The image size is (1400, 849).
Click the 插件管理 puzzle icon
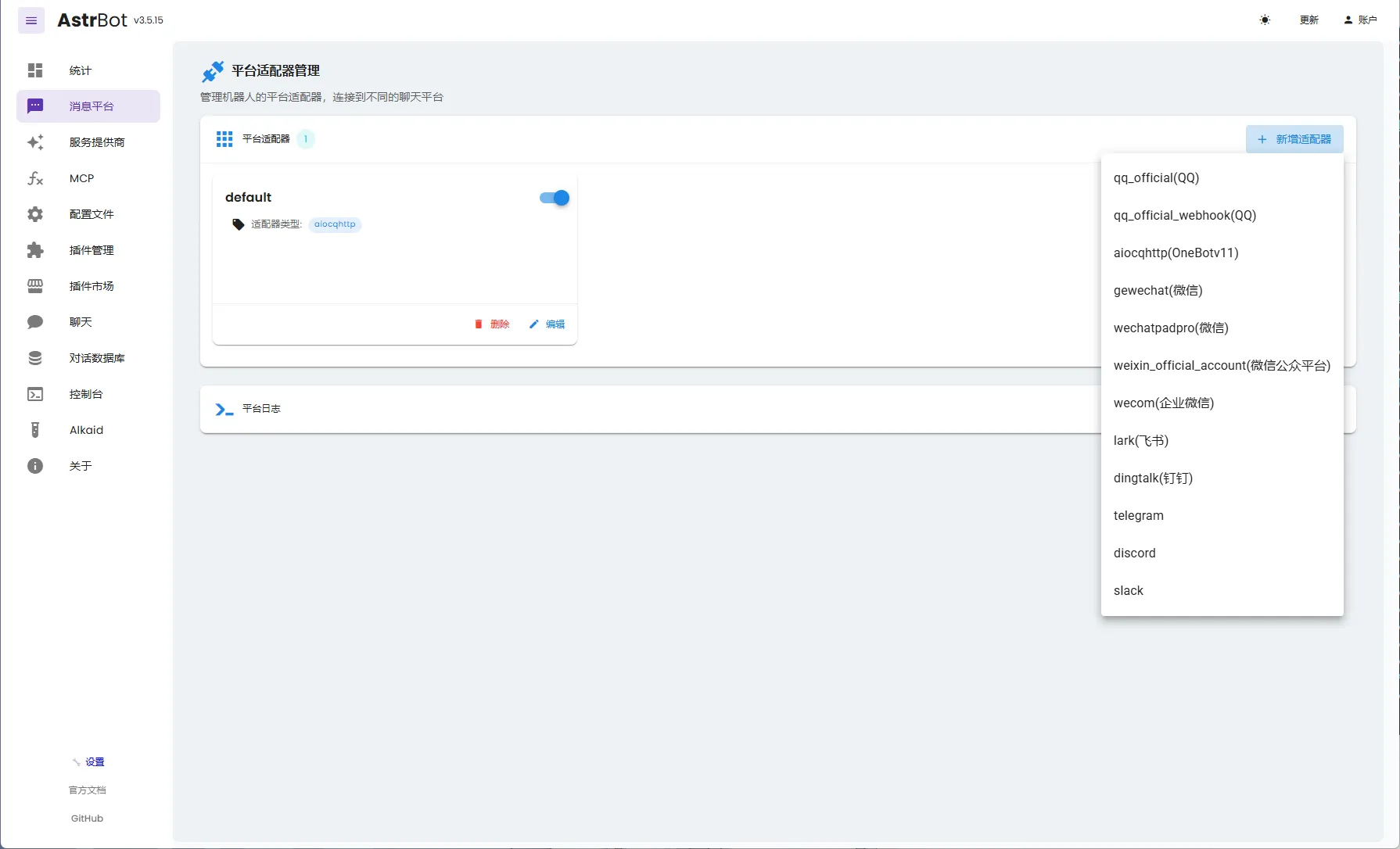(x=35, y=250)
